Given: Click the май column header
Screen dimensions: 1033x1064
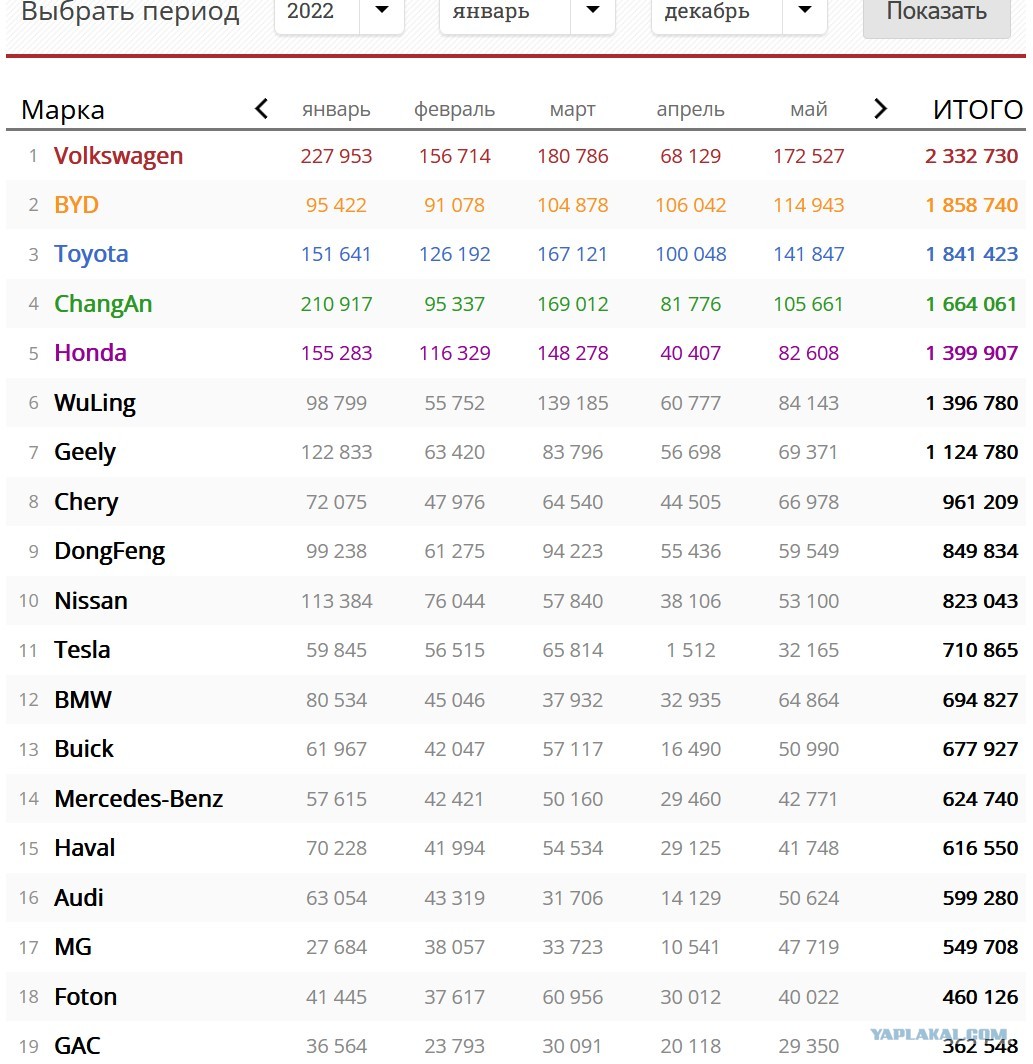Looking at the screenshot, I should pos(808,109).
